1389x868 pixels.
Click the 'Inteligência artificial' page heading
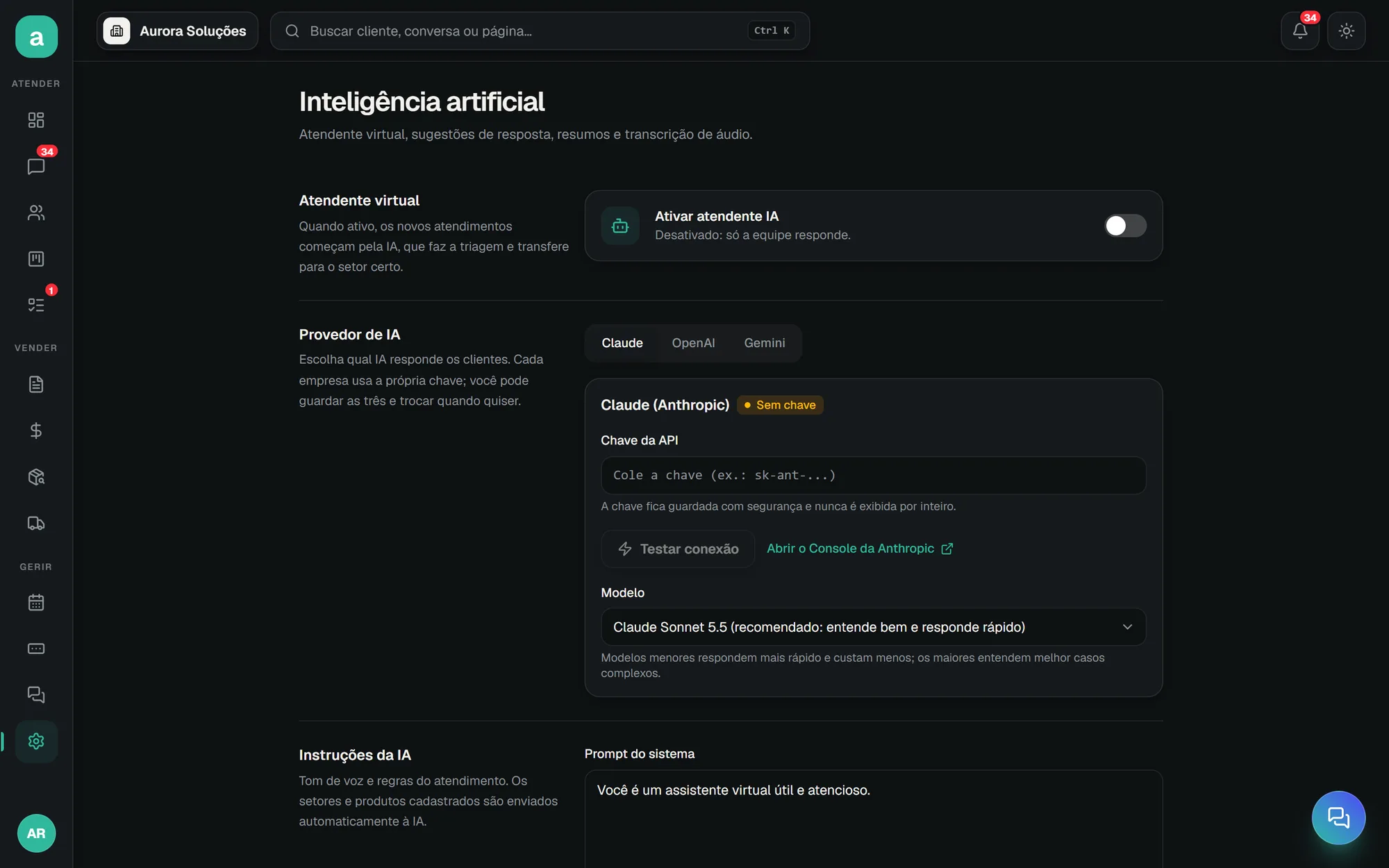(422, 101)
